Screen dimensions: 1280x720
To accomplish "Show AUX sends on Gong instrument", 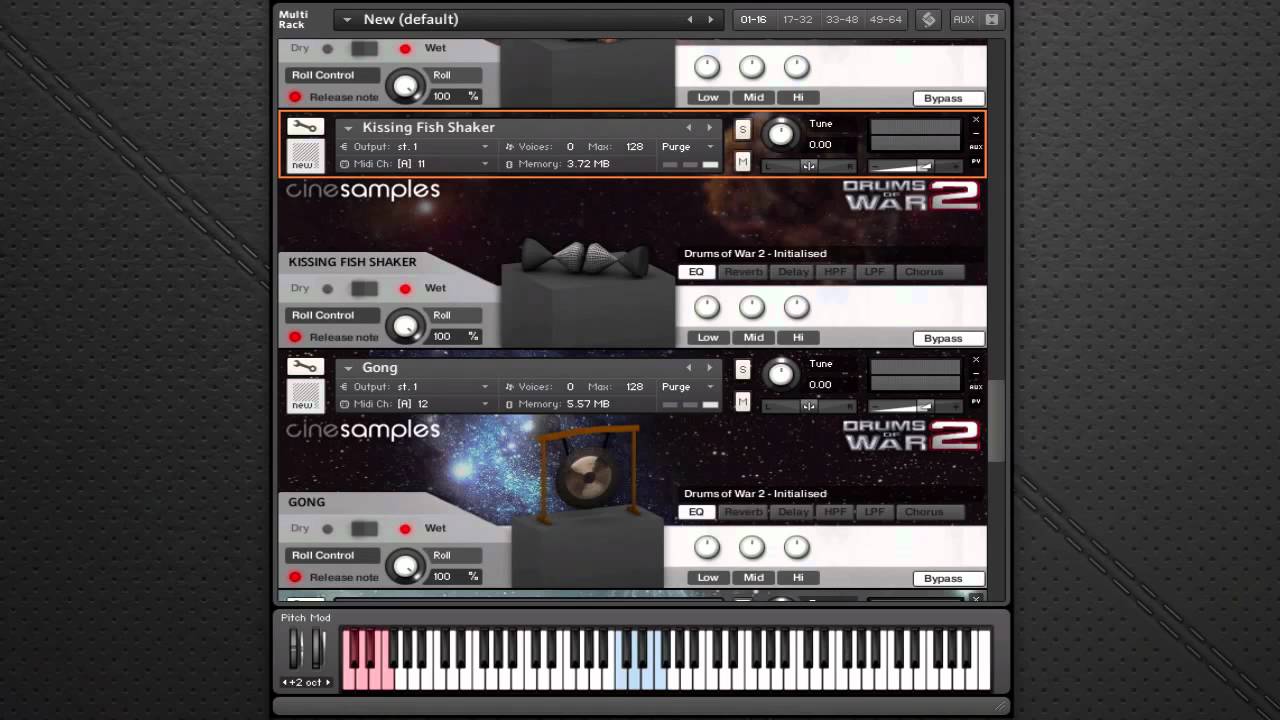I will click(976, 387).
